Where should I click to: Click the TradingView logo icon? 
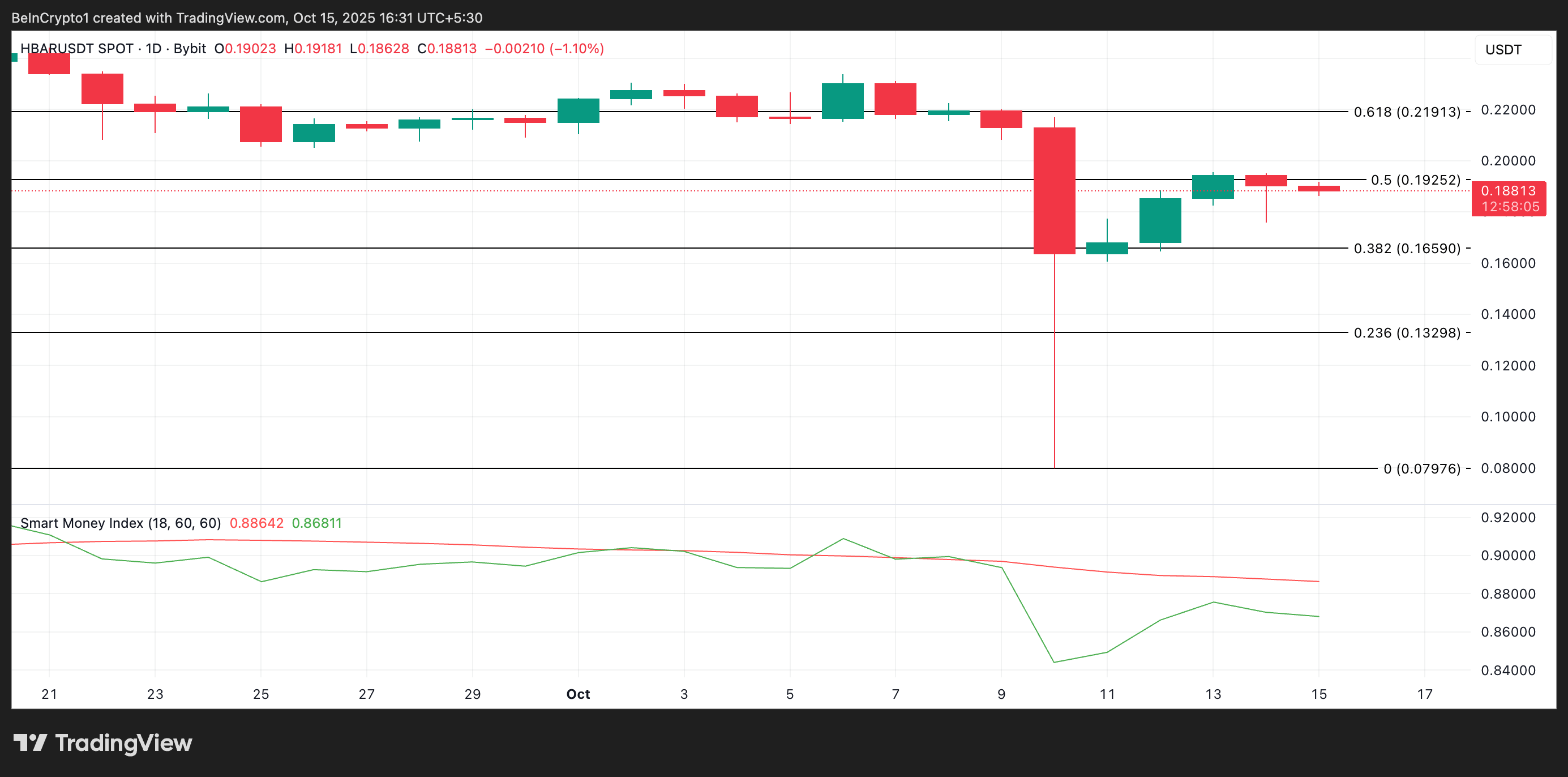click(x=32, y=742)
